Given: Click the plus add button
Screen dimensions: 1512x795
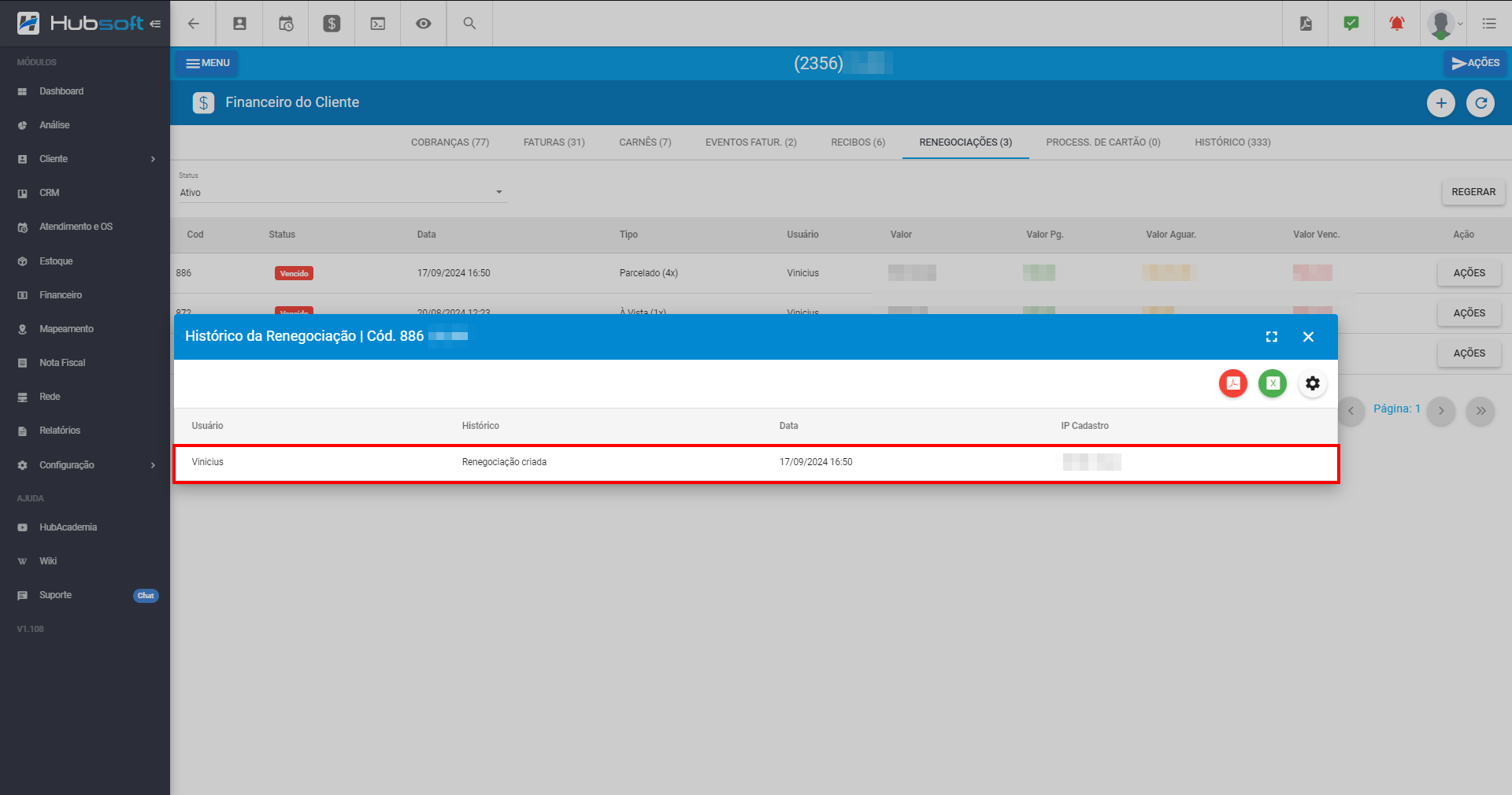Looking at the screenshot, I should [1441, 103].
